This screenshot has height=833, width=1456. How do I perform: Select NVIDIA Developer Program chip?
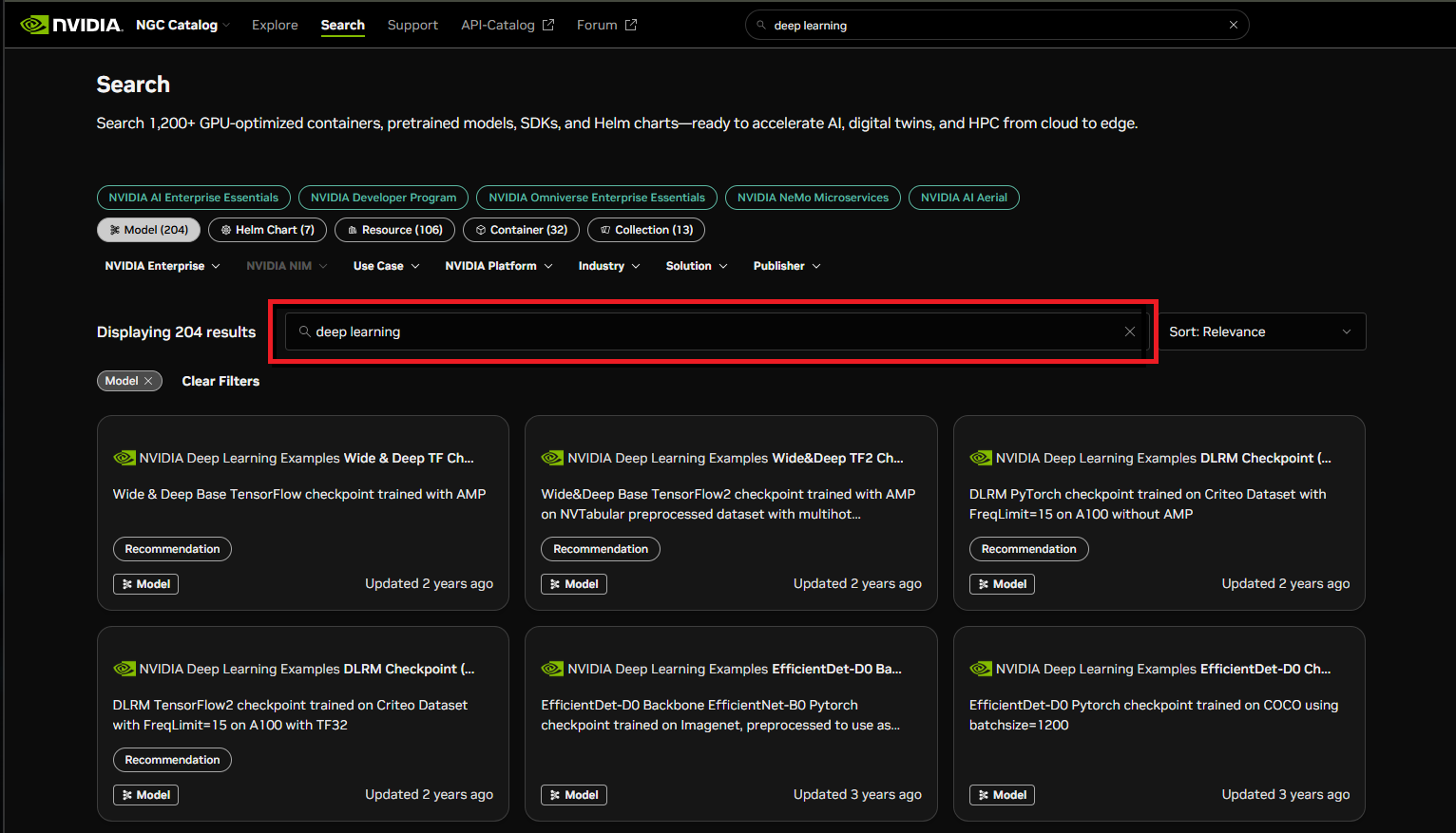(x=383, y=198)
